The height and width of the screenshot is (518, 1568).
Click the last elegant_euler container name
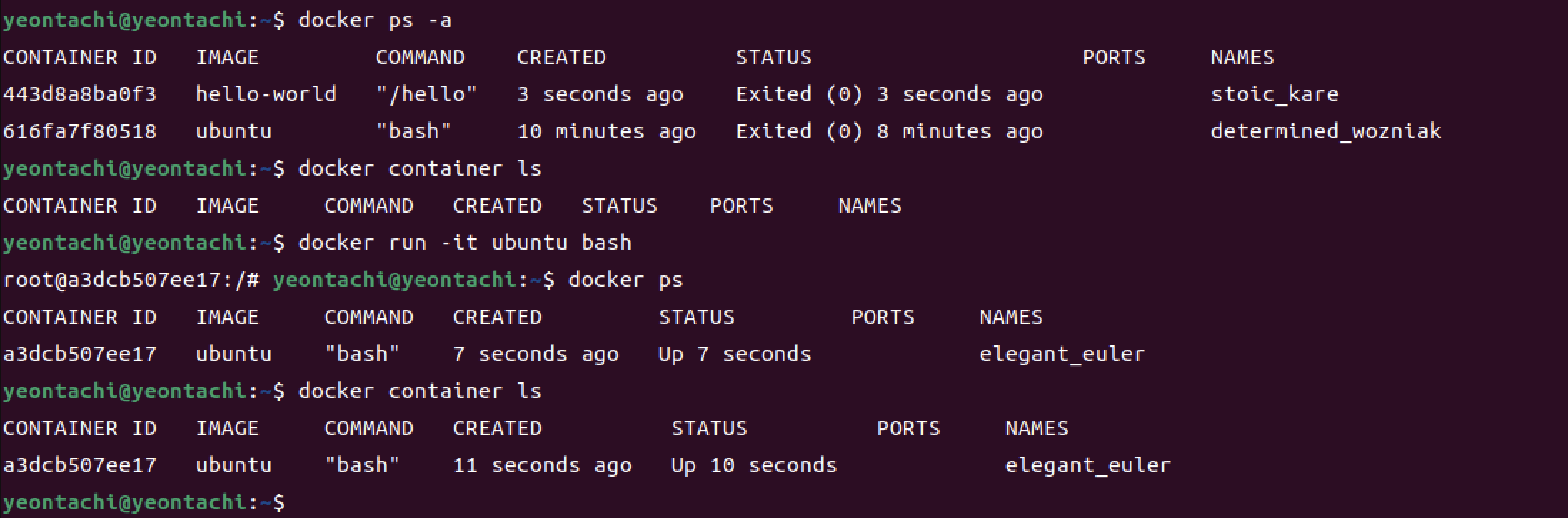tap(1088, 465)
